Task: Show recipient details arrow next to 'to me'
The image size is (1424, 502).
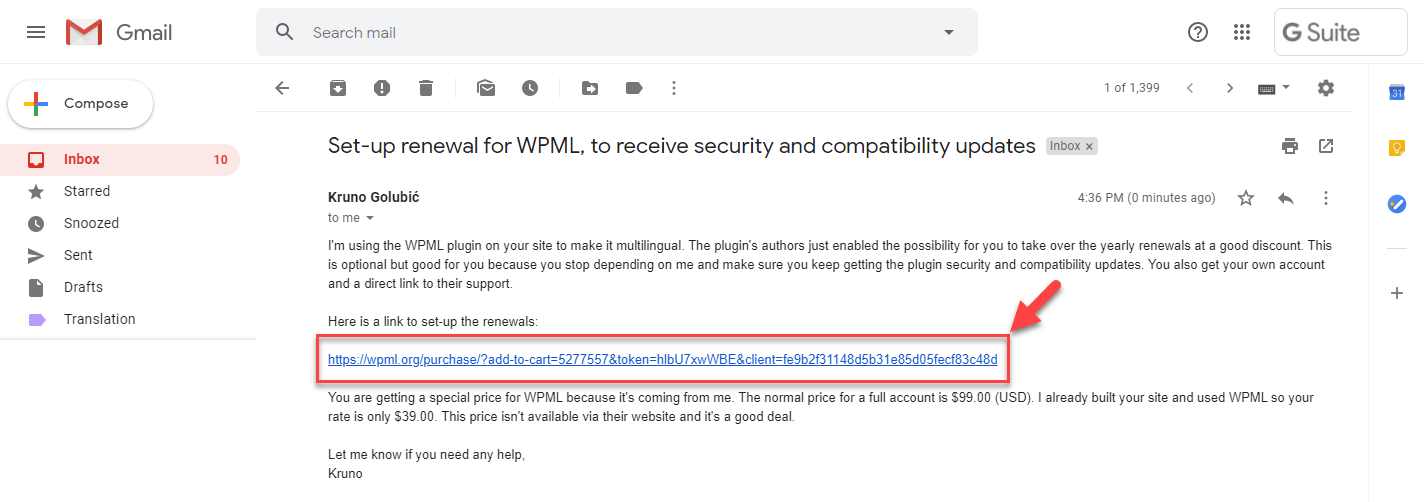Action: point(370,218)
